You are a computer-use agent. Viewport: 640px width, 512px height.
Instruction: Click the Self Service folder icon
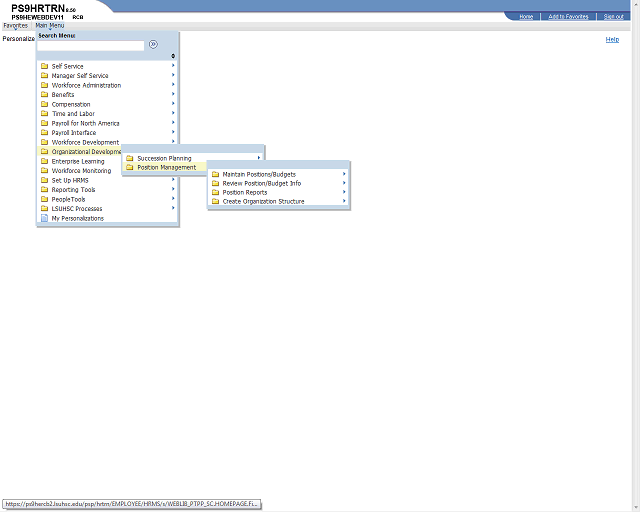(x=44, y=66)
